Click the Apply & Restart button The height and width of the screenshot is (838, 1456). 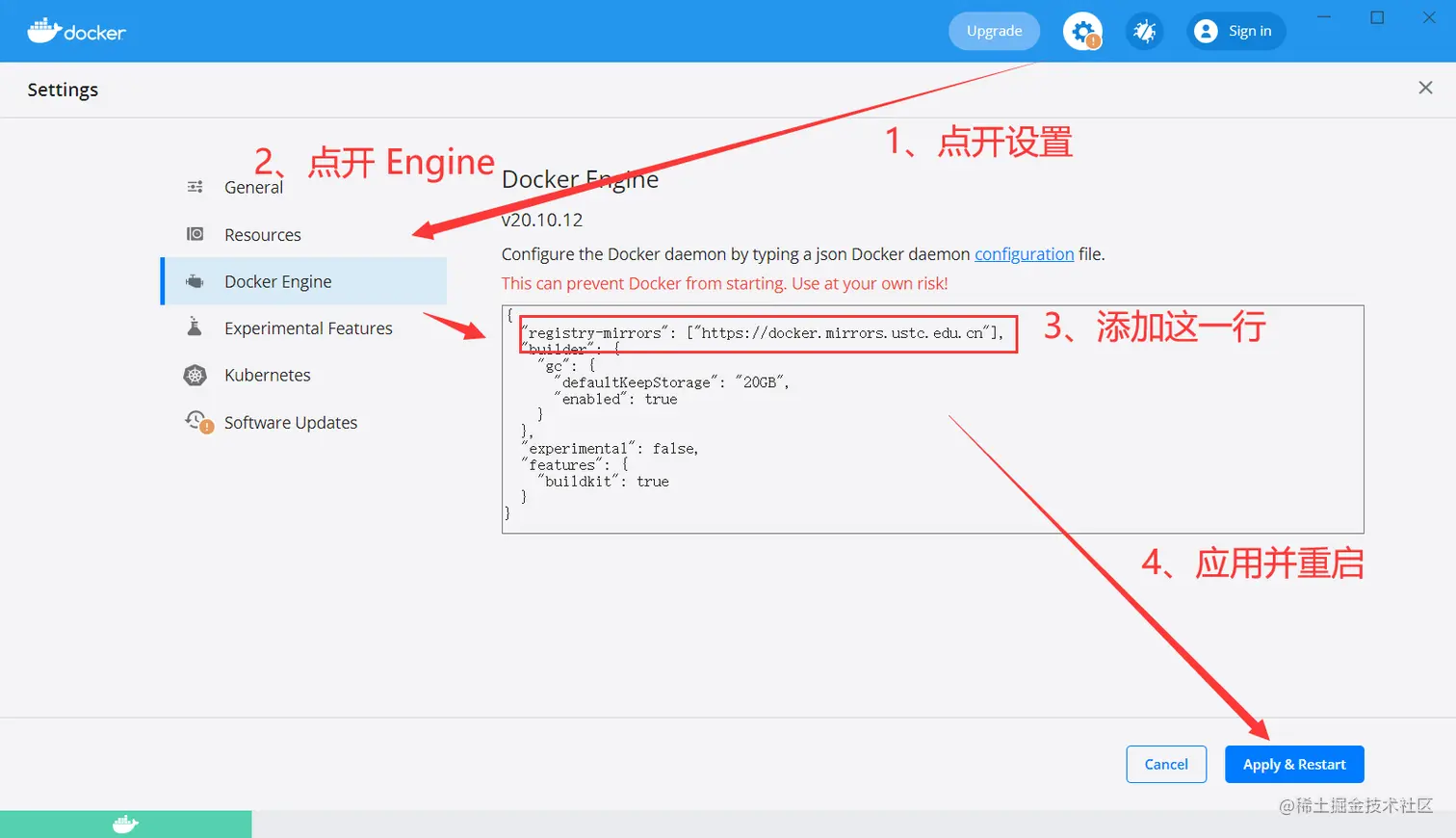(x=1294, y=764)
